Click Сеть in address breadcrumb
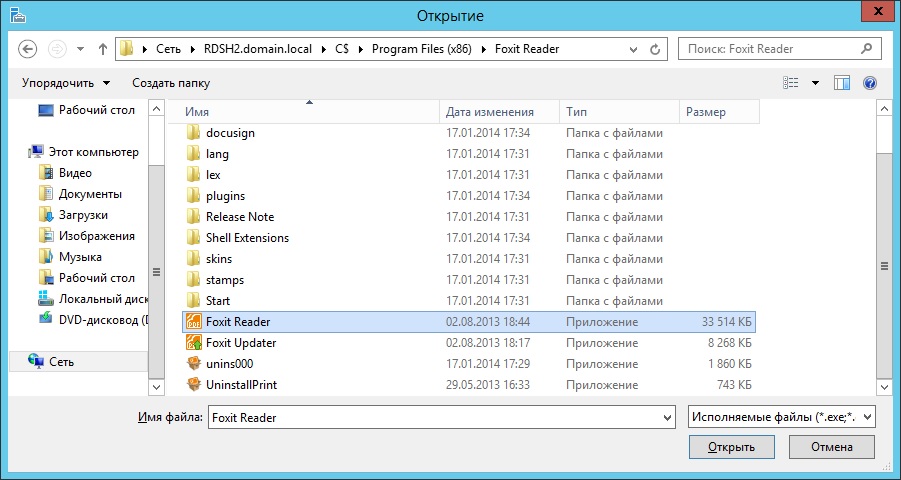 point(168,49)
